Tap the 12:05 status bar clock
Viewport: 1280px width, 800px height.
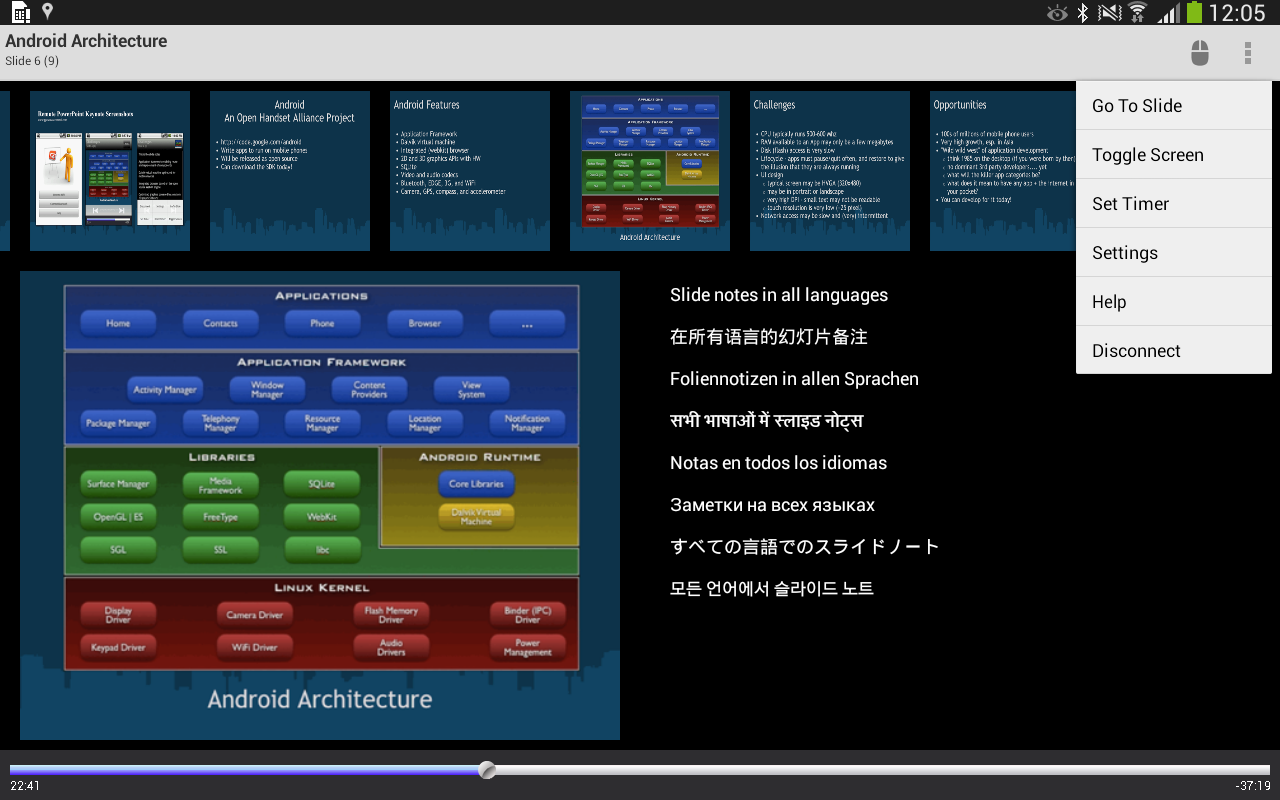point(1237,13)
